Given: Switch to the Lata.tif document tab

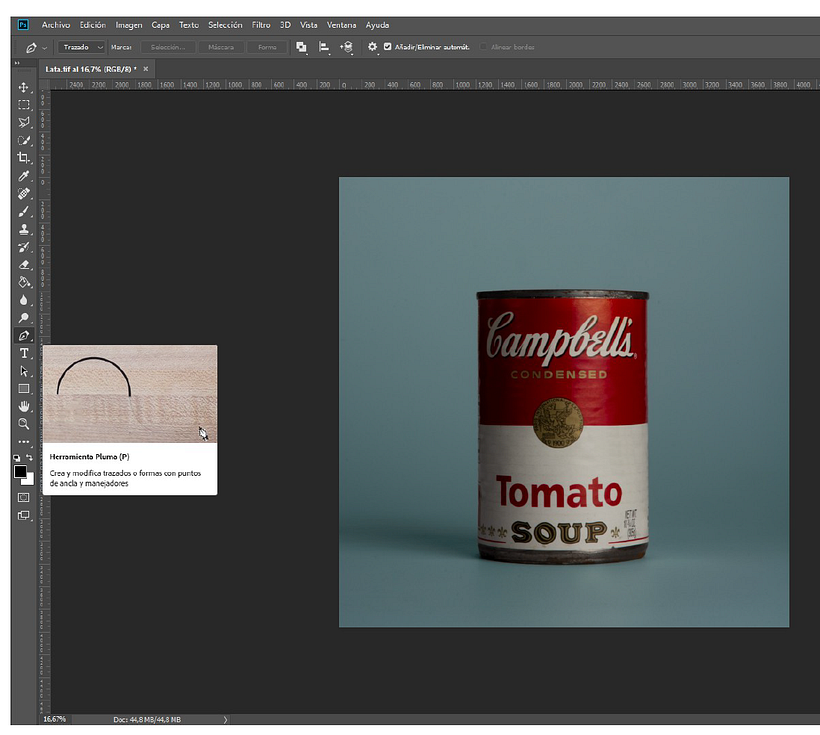Looking at the screenshot, I should point(90,69).
